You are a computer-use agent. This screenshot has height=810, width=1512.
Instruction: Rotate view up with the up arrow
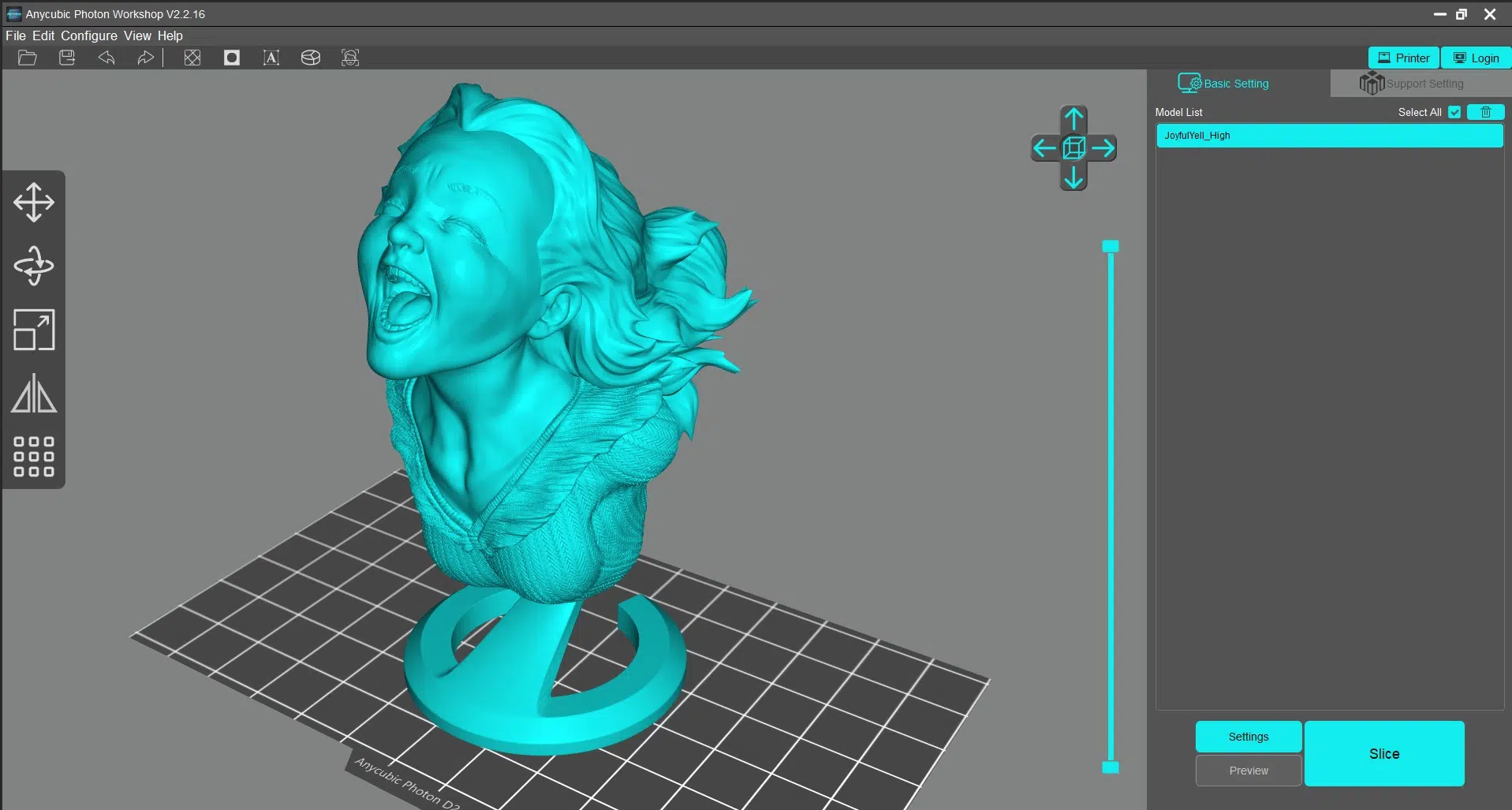[1073, 118]
